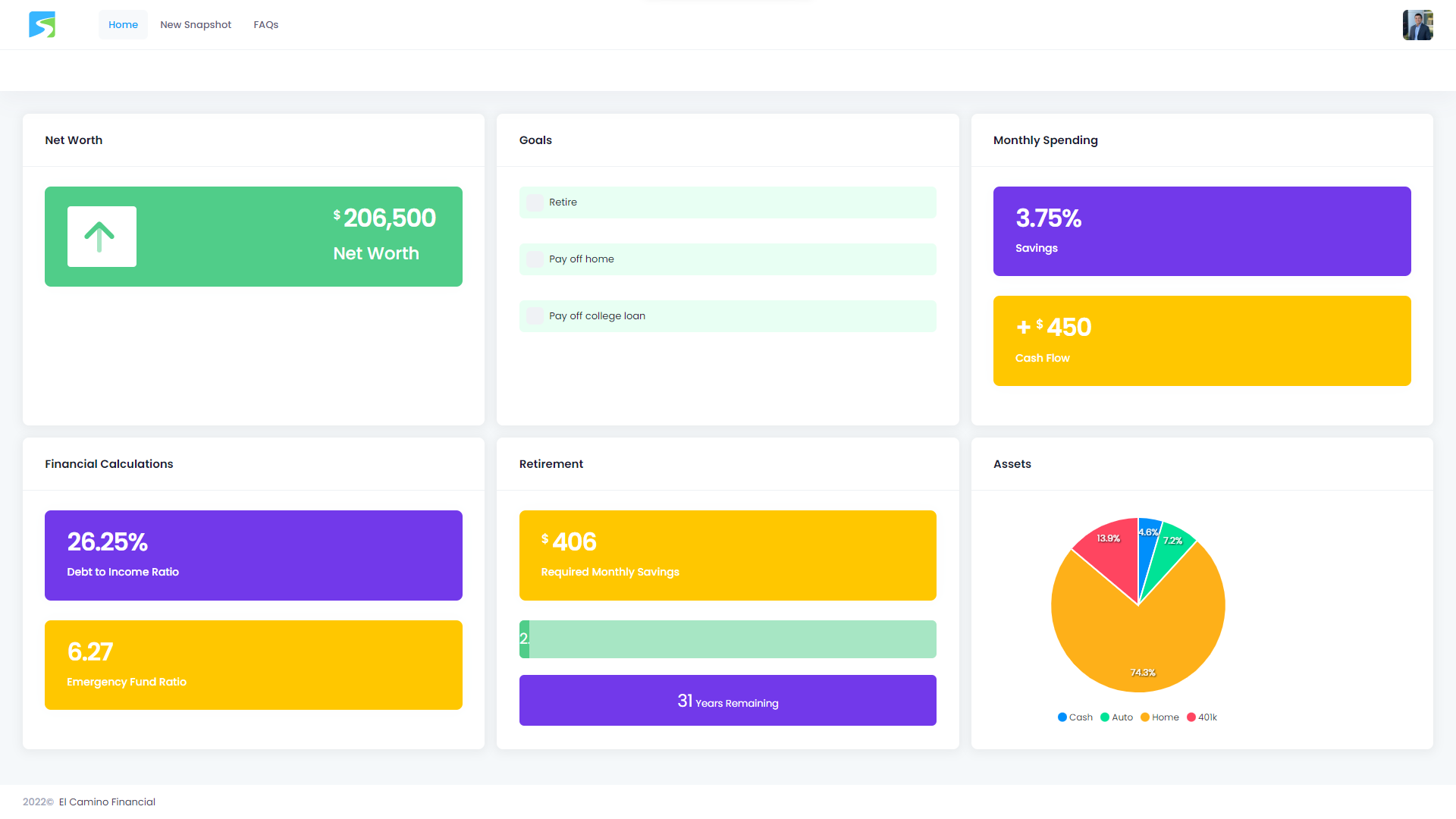Viewport: 1456px width, 819px height.
Task: Click the Assets panel heading
Action: click(1012, 464)
